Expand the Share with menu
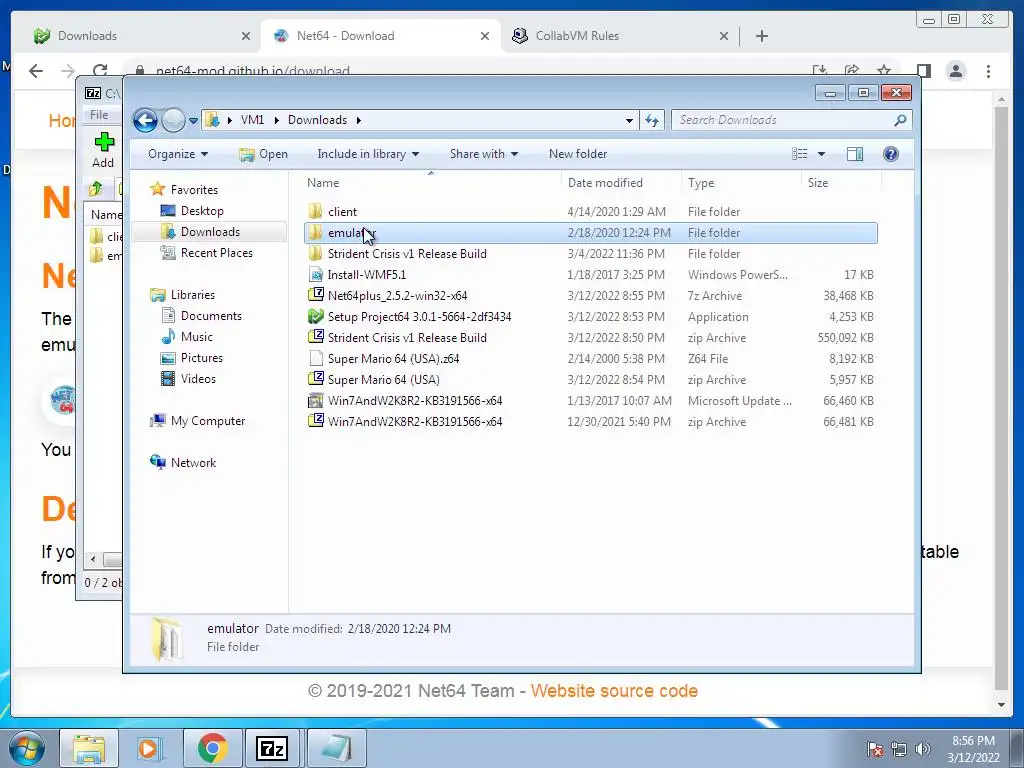The image size is (1024, 768). coord(483,154)
